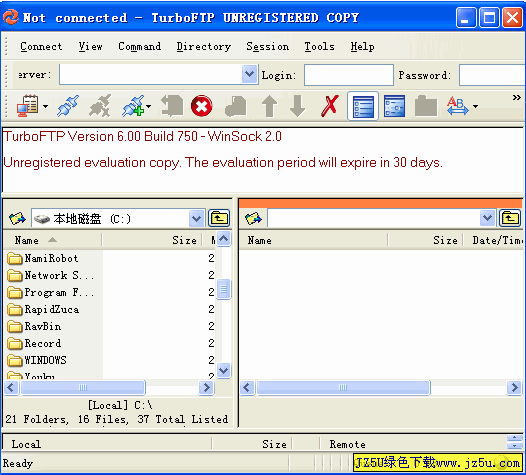Click the New Connection plug with plus
This screenshot has height=475, width=526.
133,106
